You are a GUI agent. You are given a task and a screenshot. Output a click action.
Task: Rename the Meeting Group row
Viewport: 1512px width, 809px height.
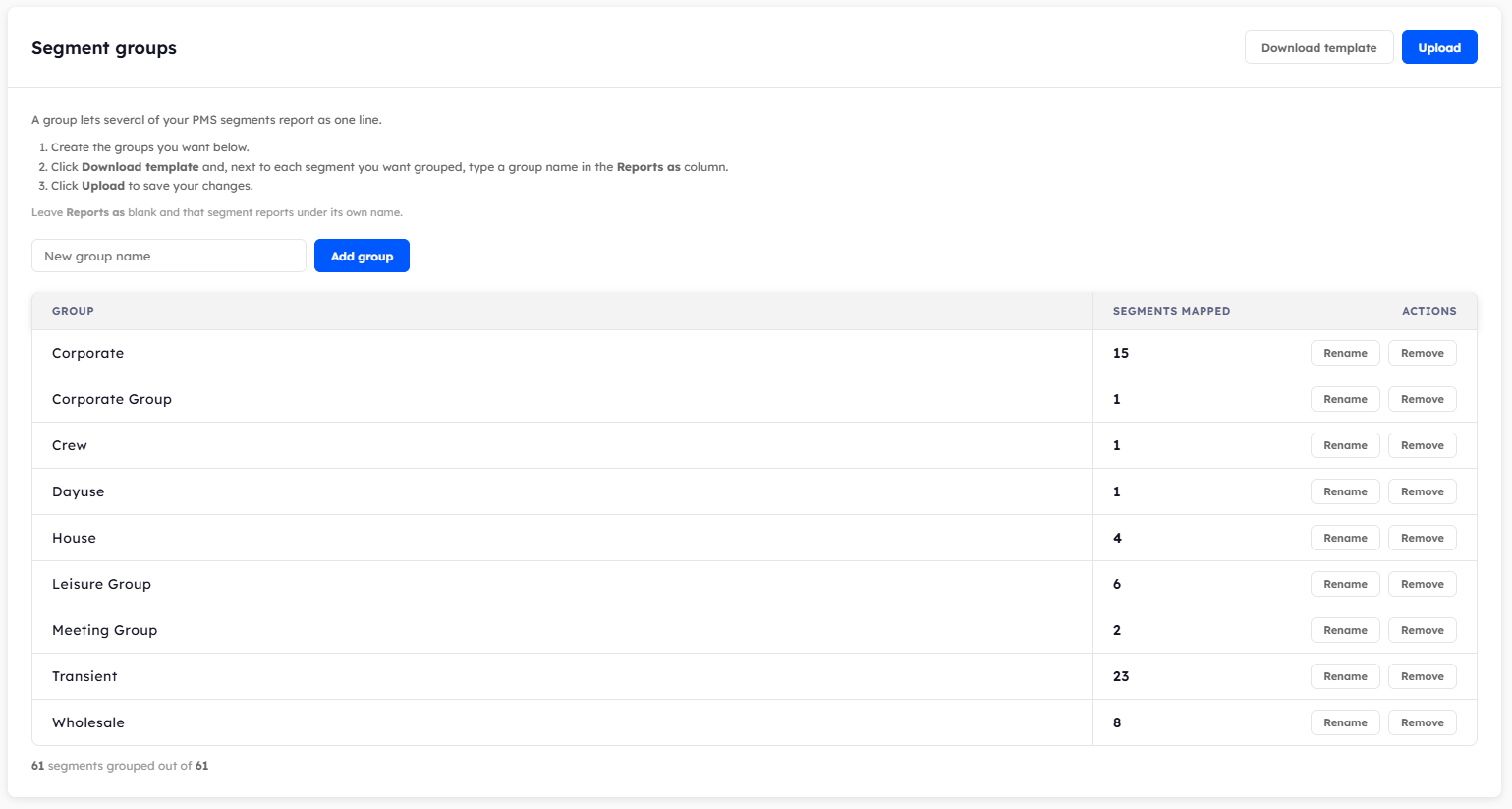point(1345,630)
